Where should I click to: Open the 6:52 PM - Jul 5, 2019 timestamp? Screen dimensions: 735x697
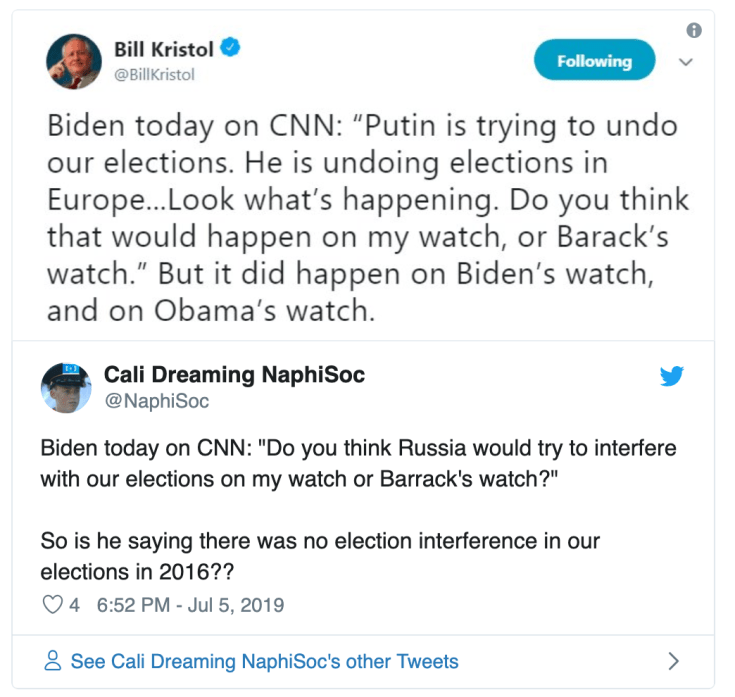click(190, 605)
